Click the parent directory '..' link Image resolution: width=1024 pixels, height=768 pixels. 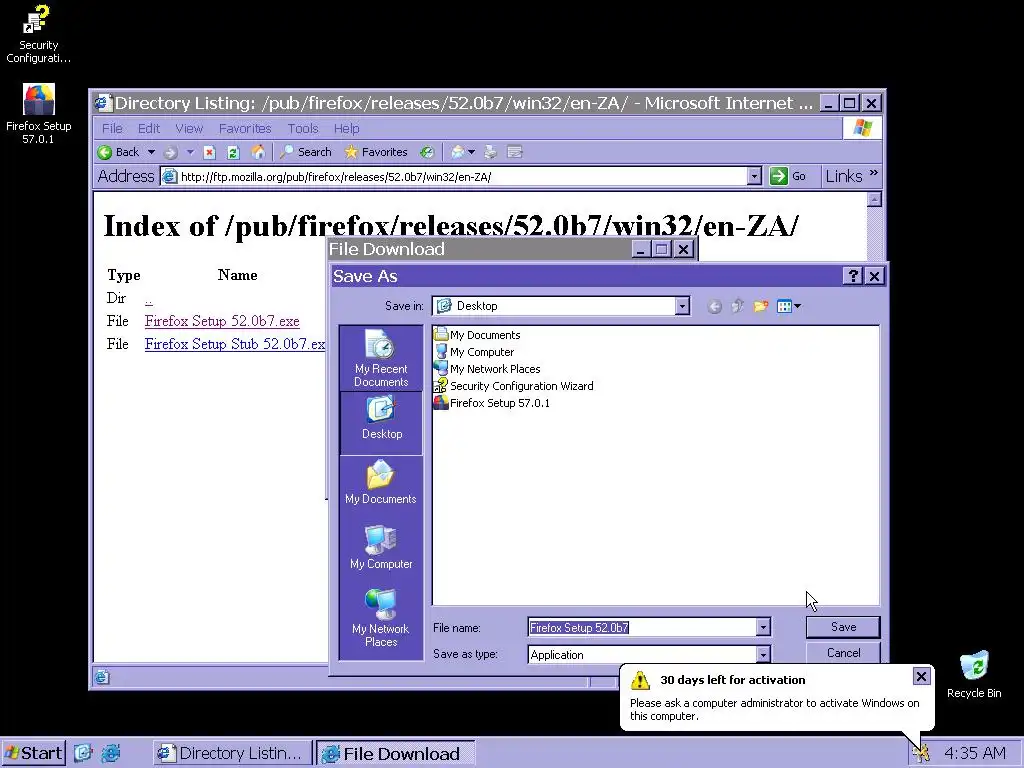tap(149, 298)
